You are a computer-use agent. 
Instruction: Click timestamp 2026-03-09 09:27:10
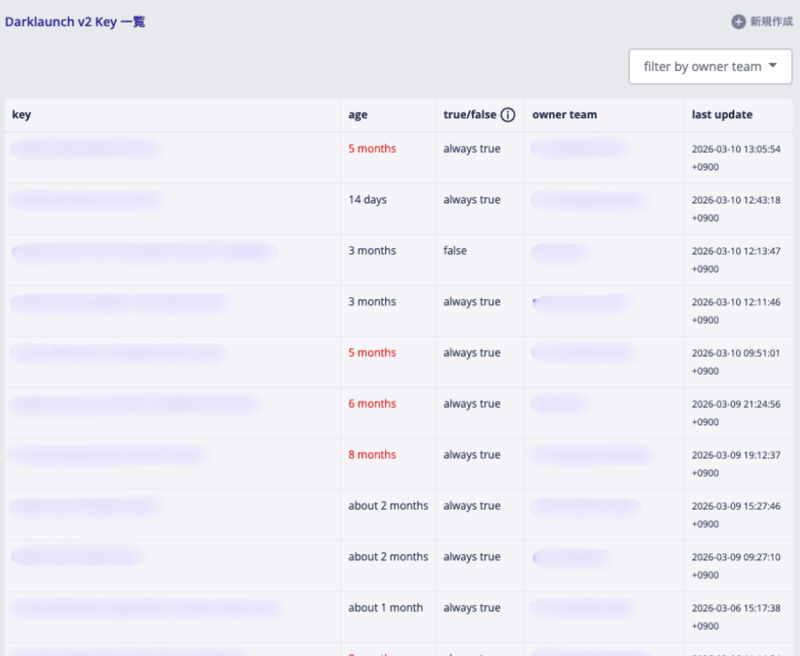click(x=736, y=566)
